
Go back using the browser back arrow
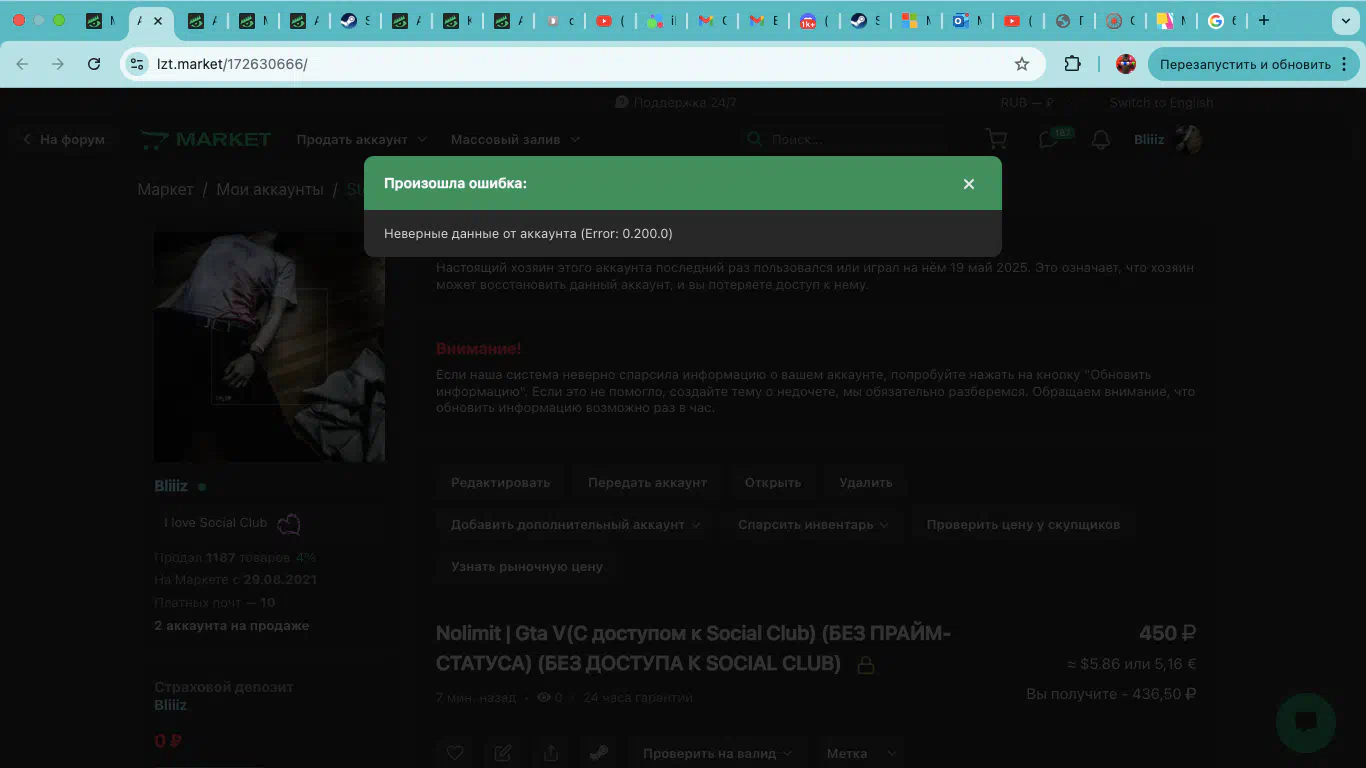(22, 64)
